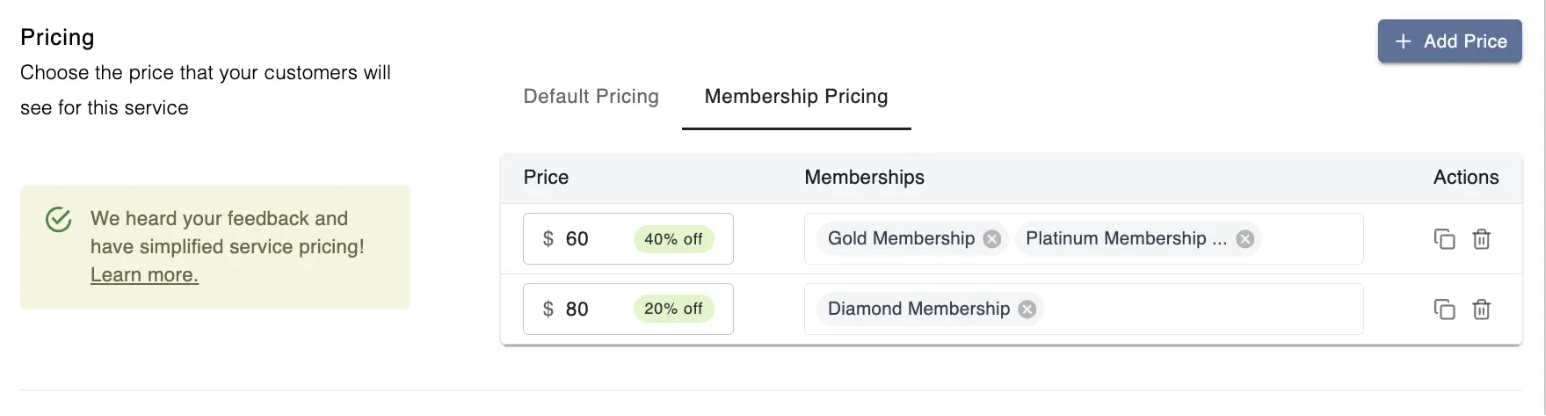This screenshot has width=1546, height=416.
Task: Switch to Default Pricing tab
Action: point(591,97)
